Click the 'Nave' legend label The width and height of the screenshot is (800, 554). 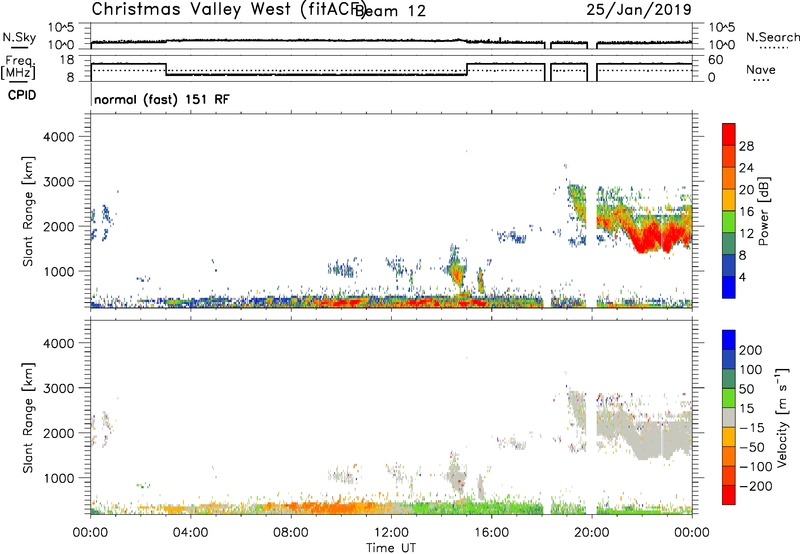(761, 70)
